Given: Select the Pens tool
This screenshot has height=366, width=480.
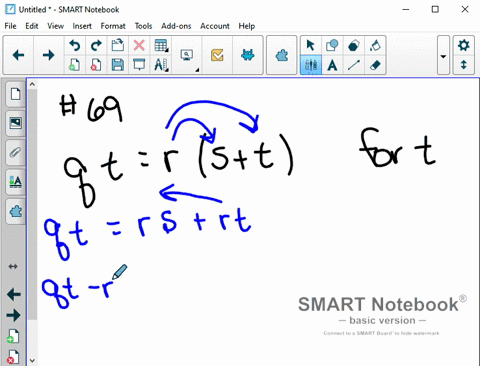Looking at the screenshot, I should [311, 65].
